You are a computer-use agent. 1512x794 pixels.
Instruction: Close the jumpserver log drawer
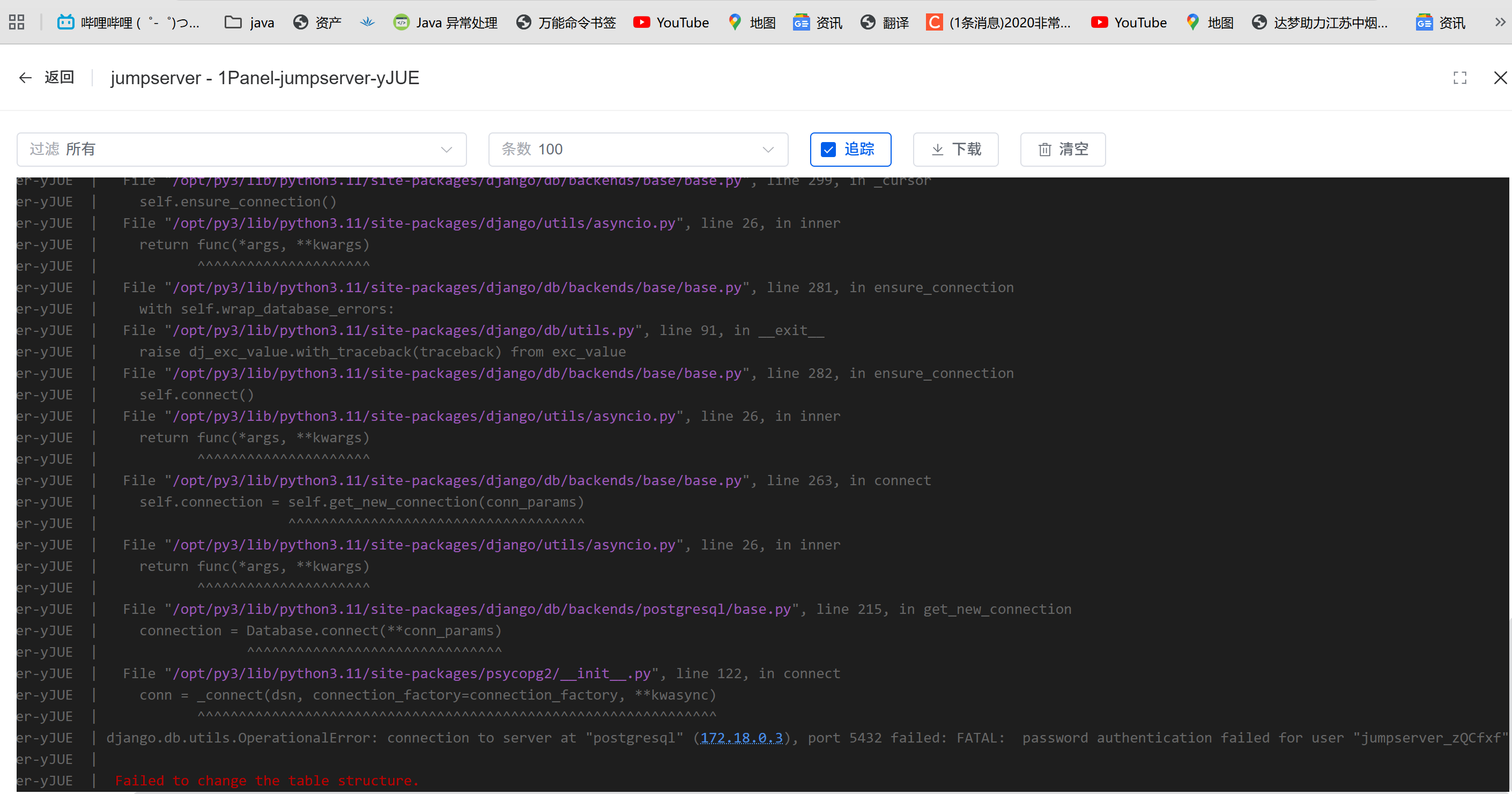click(1500, 77)
